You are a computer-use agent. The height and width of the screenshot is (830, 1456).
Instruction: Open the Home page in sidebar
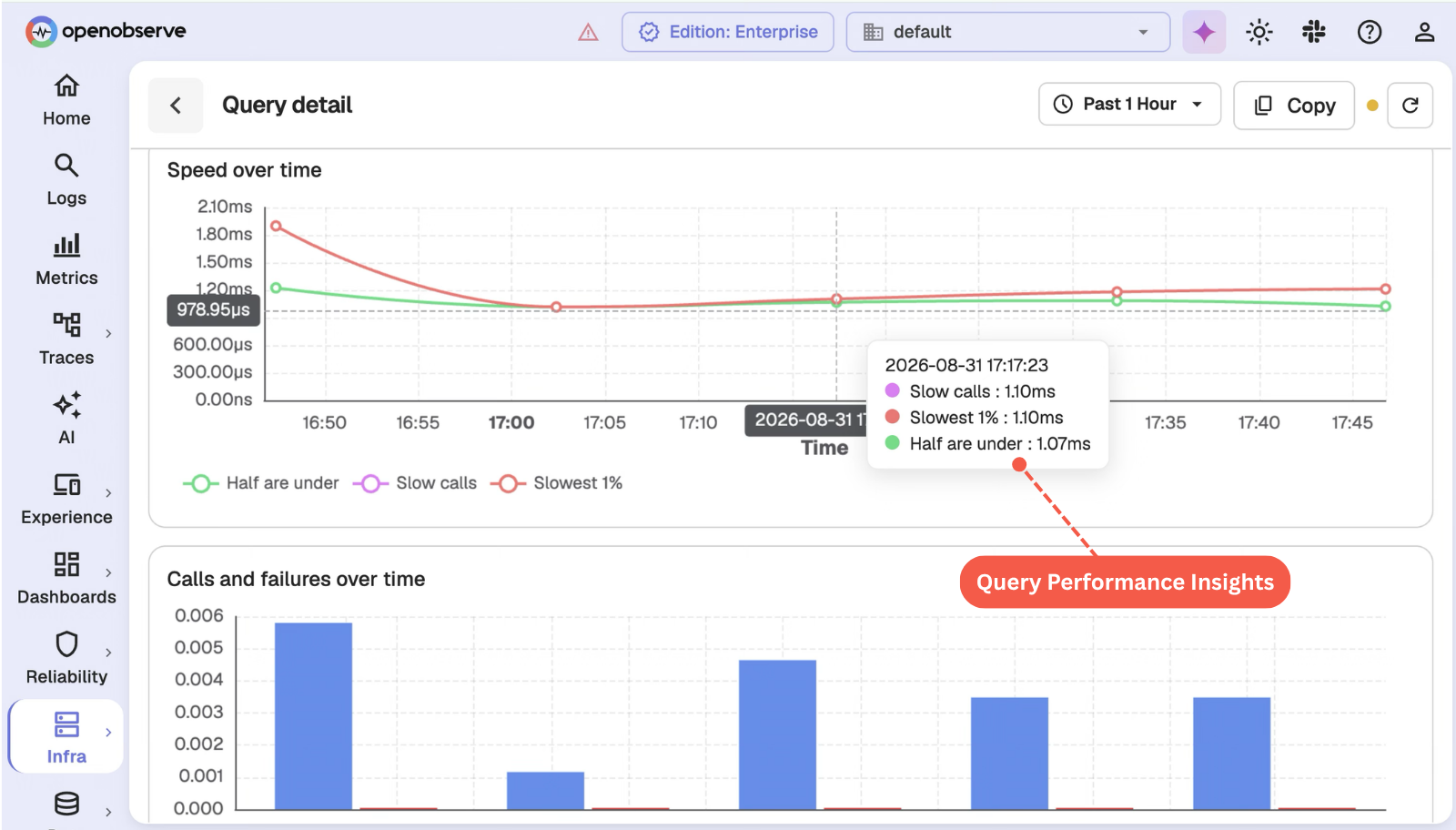[66, 100]
